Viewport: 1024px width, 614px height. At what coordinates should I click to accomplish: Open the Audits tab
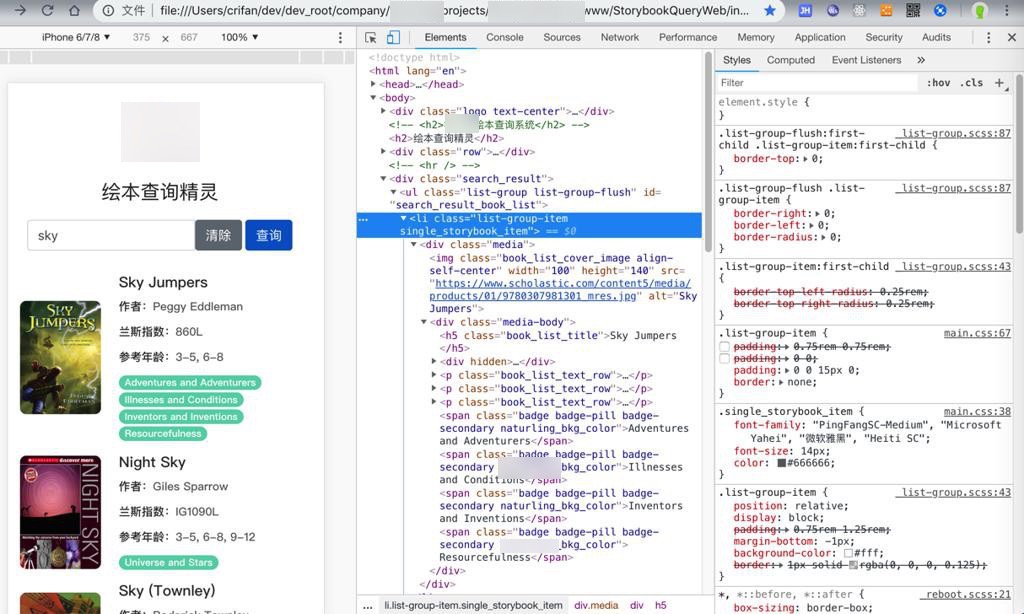pyautogui.click(x=936, y=37)
